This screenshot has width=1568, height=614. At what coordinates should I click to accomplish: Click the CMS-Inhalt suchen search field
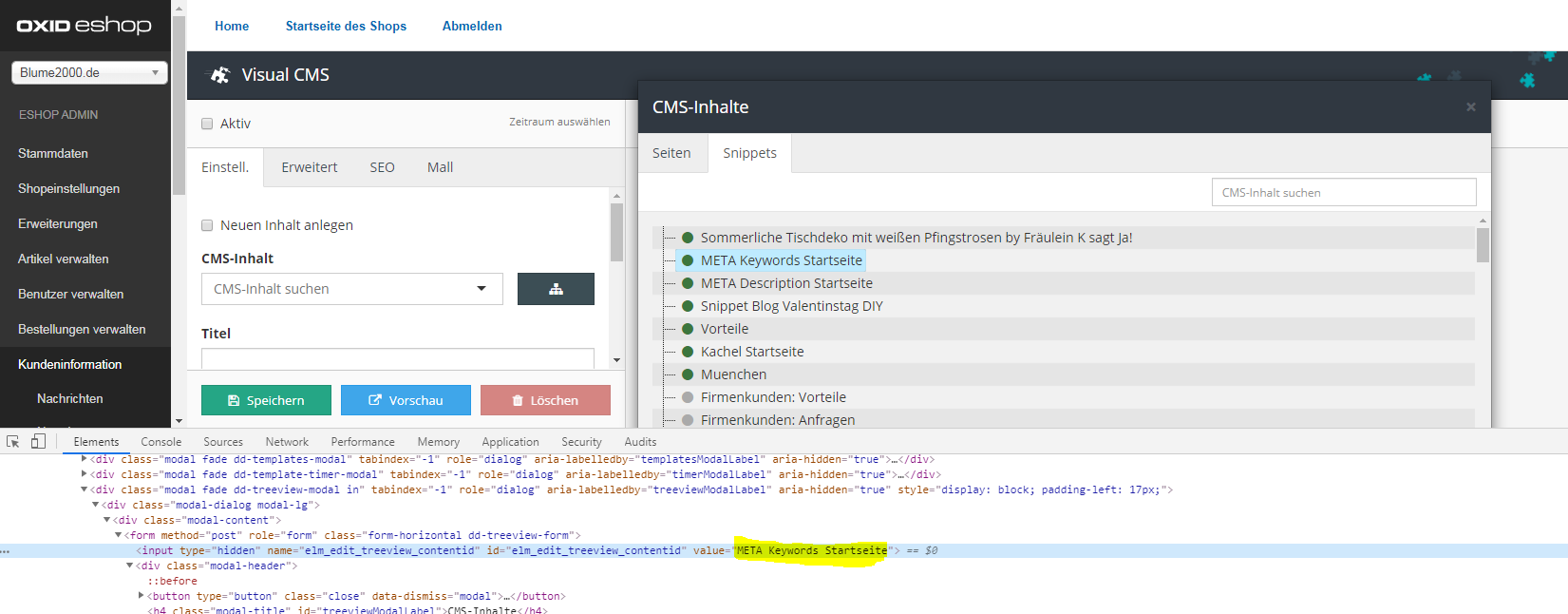(x=1343, y=193)
